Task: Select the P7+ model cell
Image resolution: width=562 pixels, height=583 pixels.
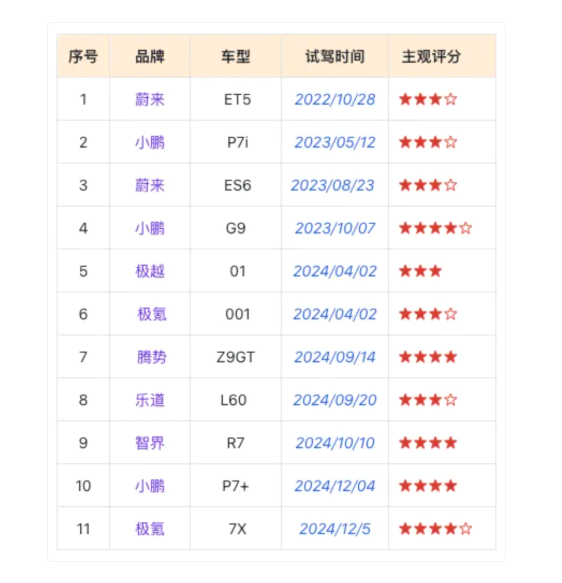Action: click(236, 486)
